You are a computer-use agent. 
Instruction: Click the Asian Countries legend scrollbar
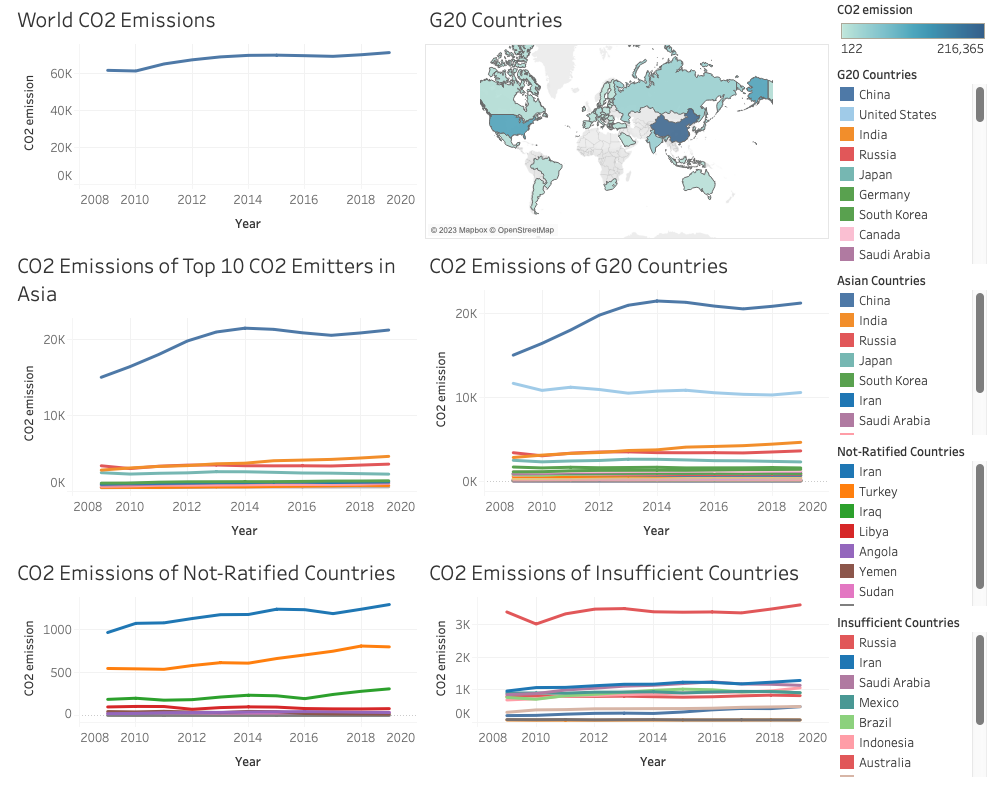pyautogui.click(x=979, y=343)
